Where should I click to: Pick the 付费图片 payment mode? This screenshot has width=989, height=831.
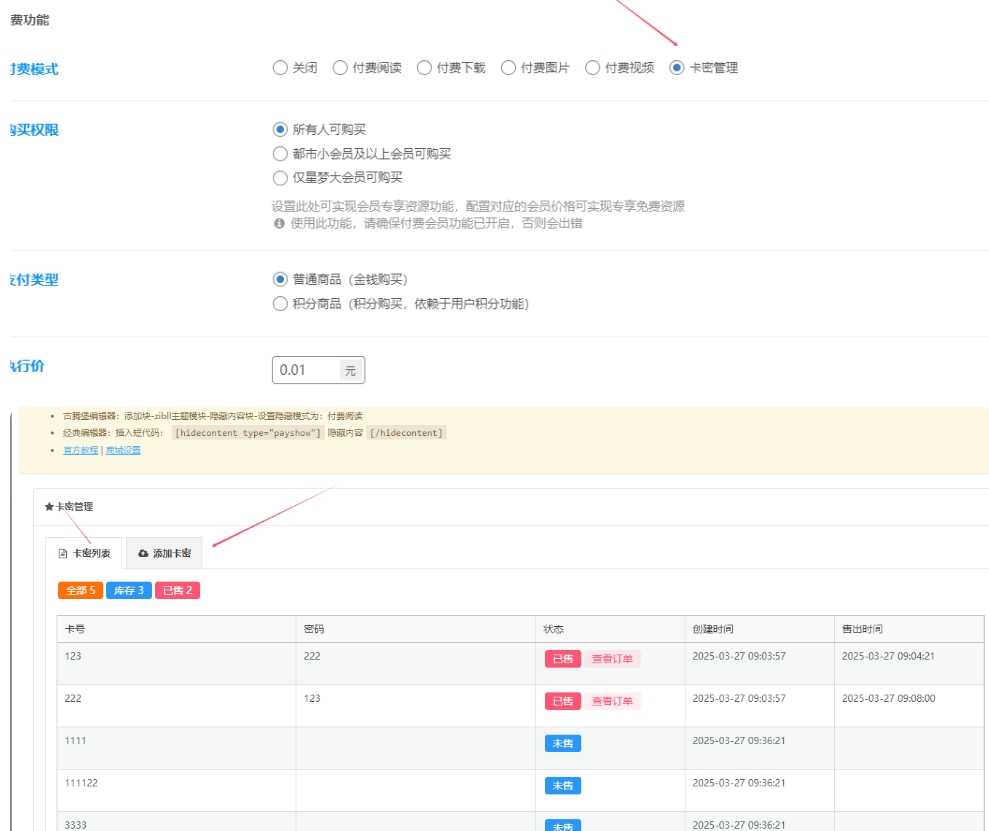pos(508,68)
